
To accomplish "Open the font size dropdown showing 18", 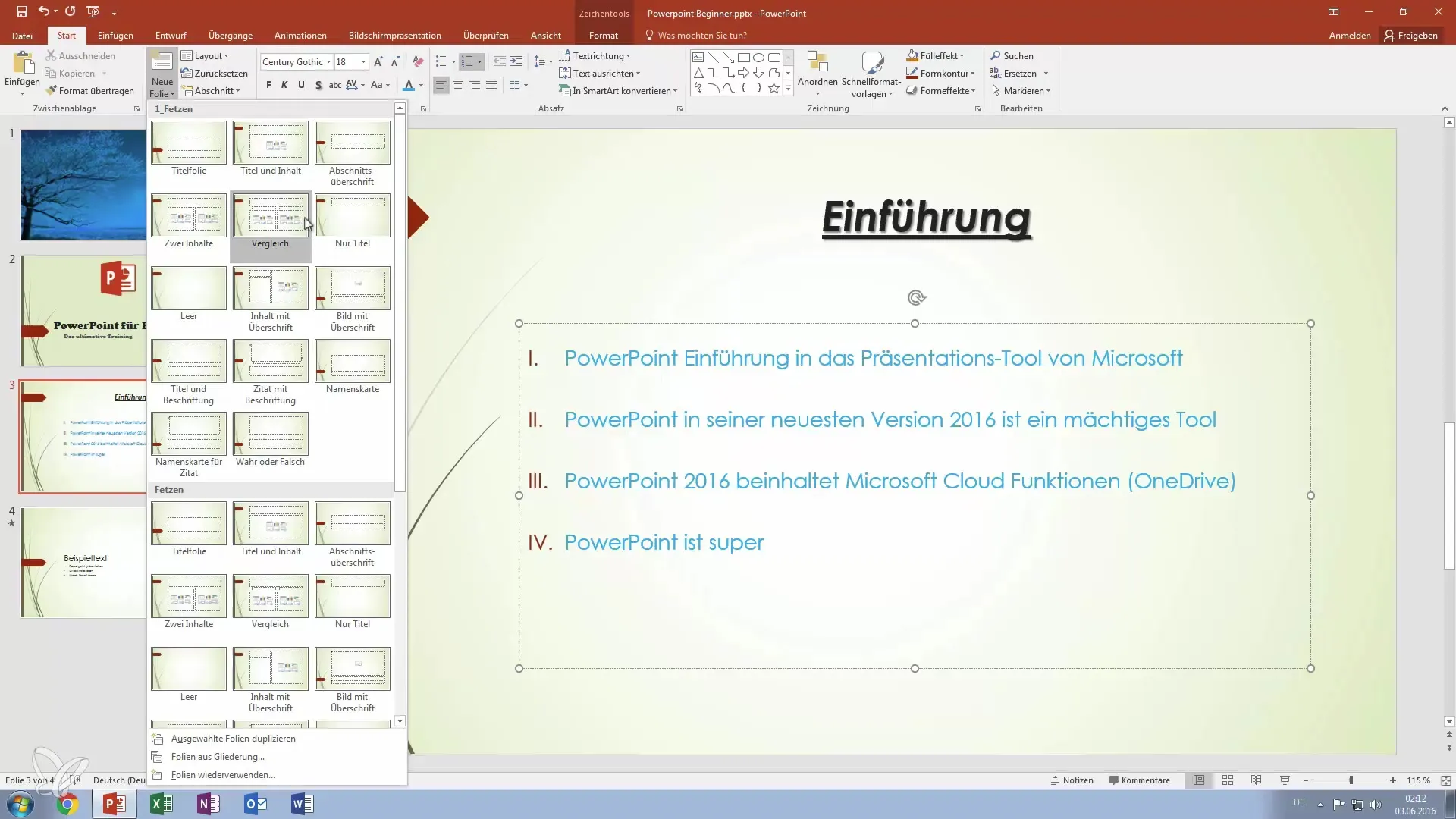I will tap(363, 62).
